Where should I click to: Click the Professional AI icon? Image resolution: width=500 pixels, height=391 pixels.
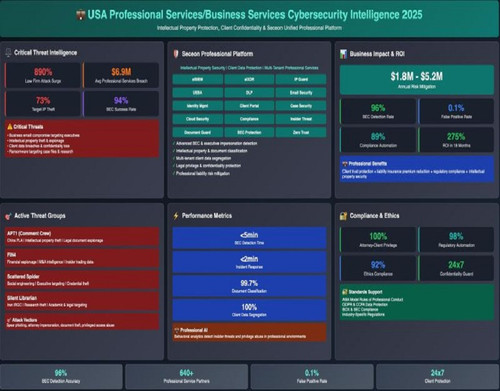(x=177, y=330)
